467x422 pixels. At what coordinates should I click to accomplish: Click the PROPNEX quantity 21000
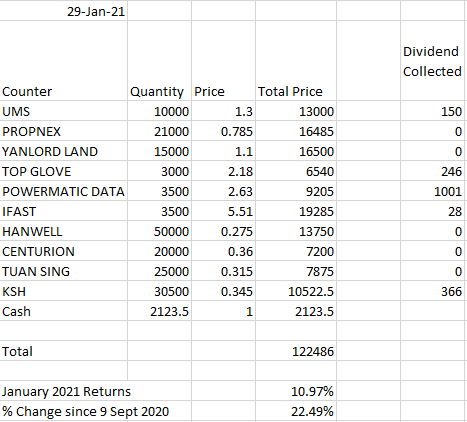(x=159, y=131)
